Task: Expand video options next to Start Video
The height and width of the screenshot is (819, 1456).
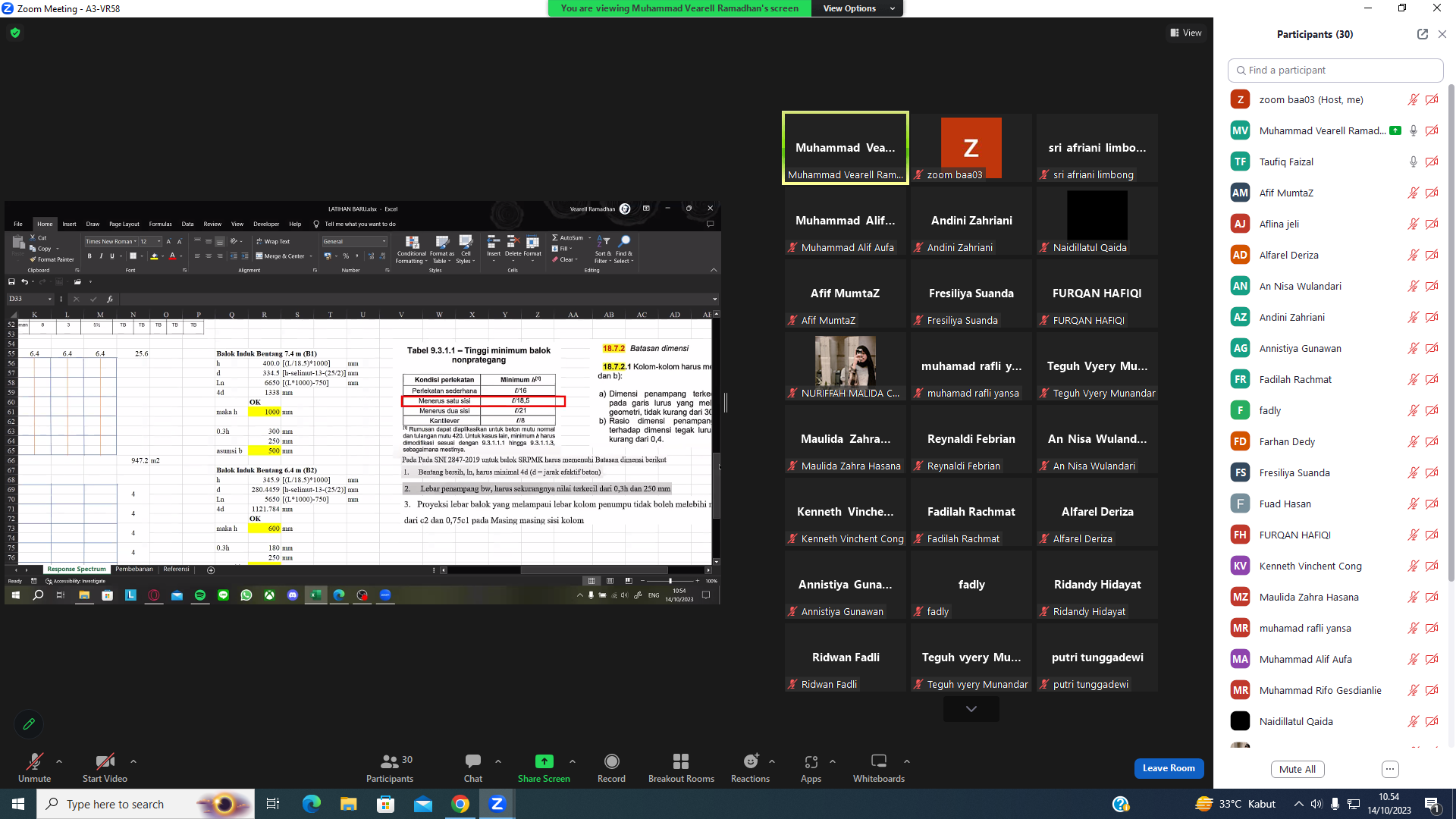Action: pyautogui.click(x=133, y=761)
